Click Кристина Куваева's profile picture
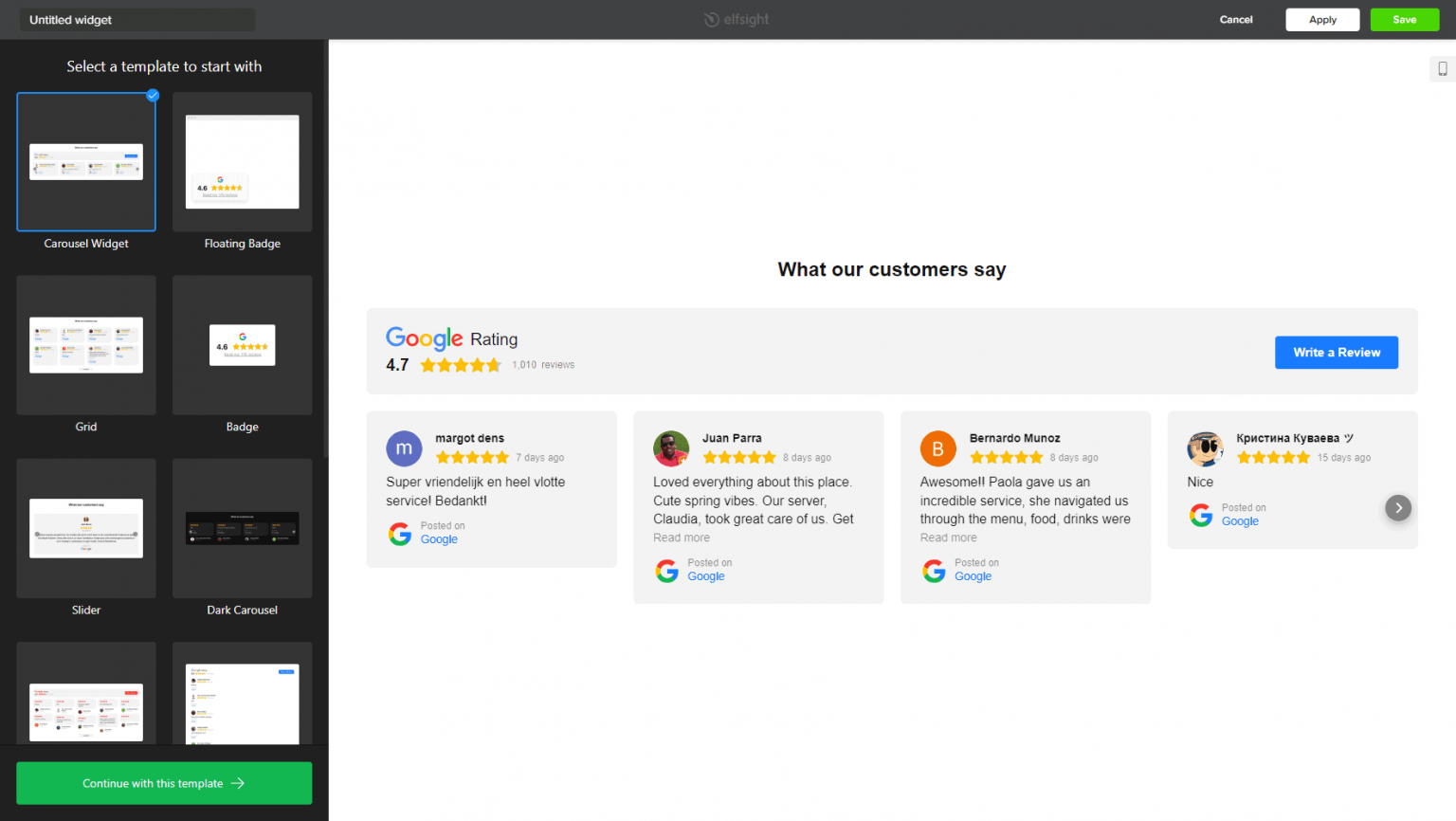Image resolution: width=1456 pixels, height=821 pixels. pos(1205,448)
